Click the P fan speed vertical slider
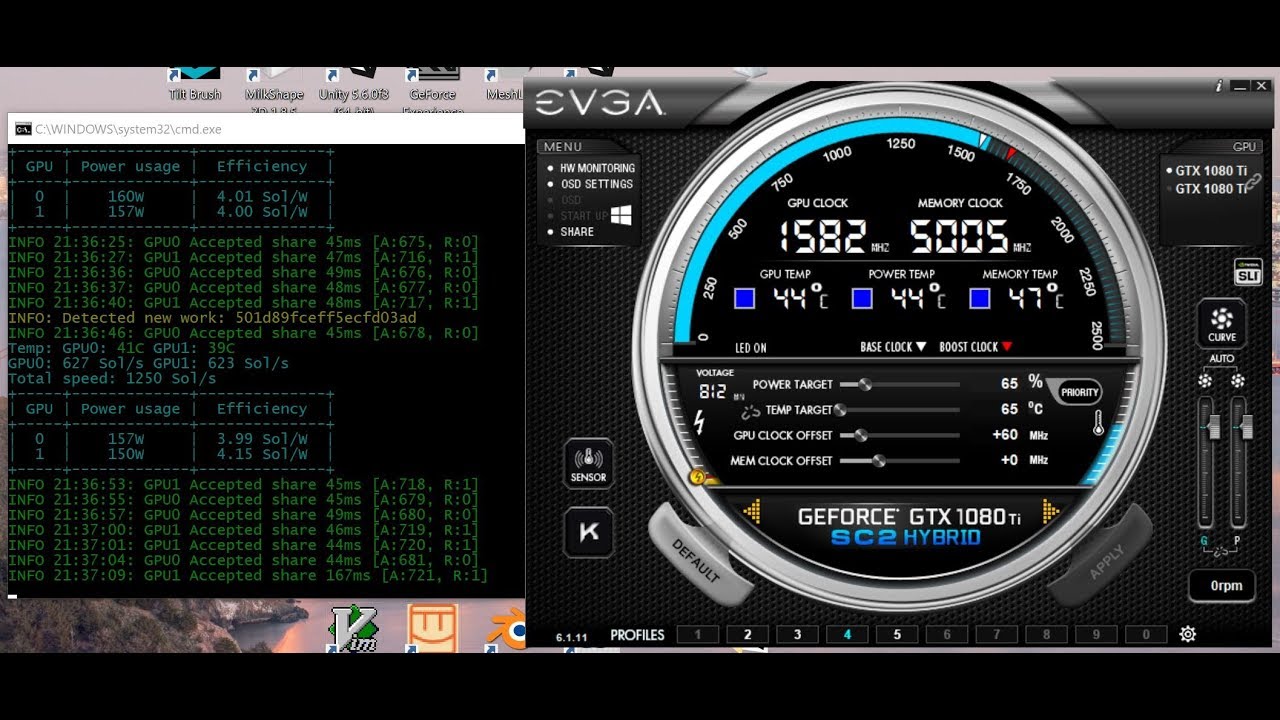This screenshot has width=1280, height=720. click(1238, 462)
